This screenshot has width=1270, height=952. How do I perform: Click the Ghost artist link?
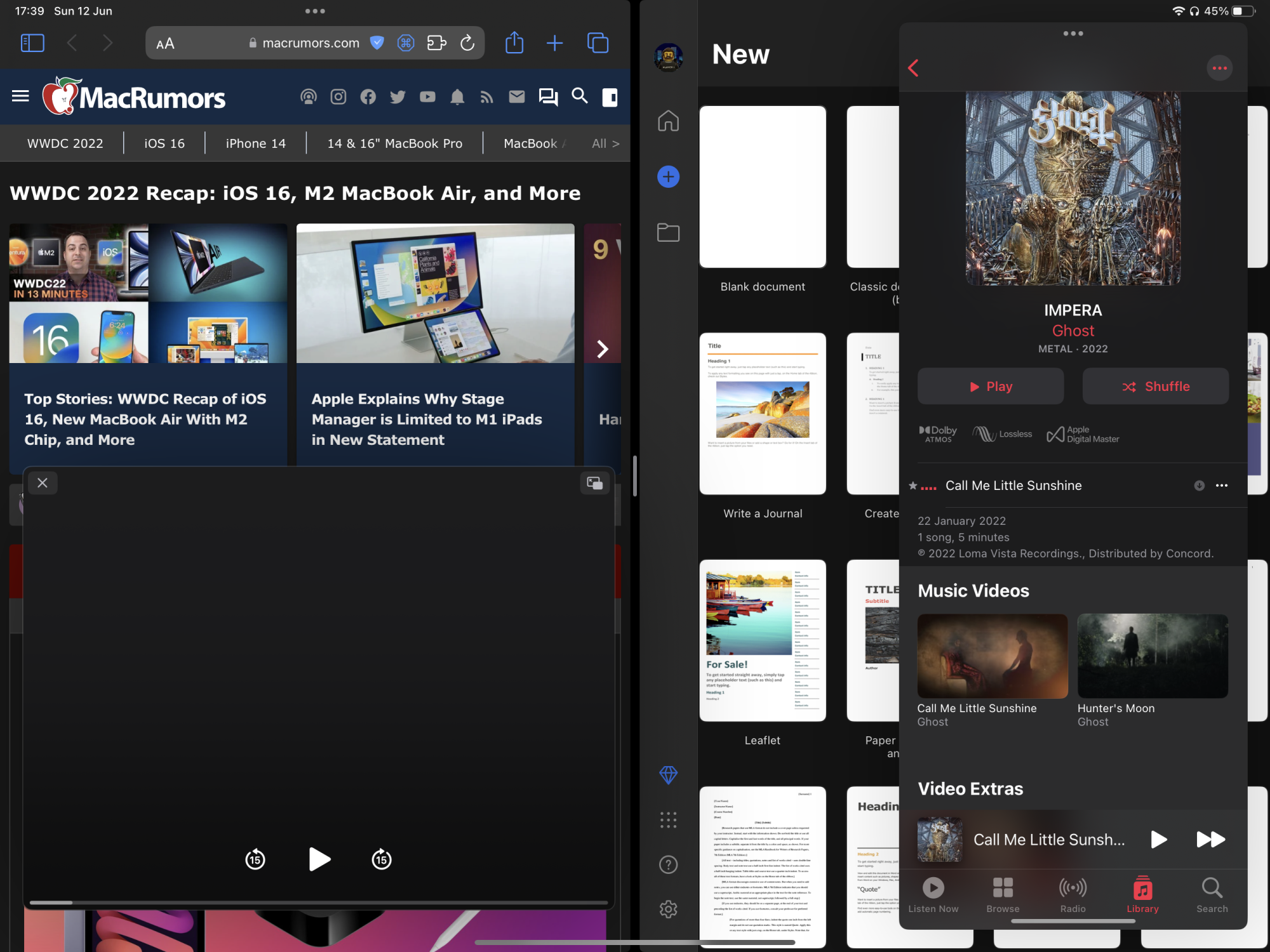click(1073, 331)
